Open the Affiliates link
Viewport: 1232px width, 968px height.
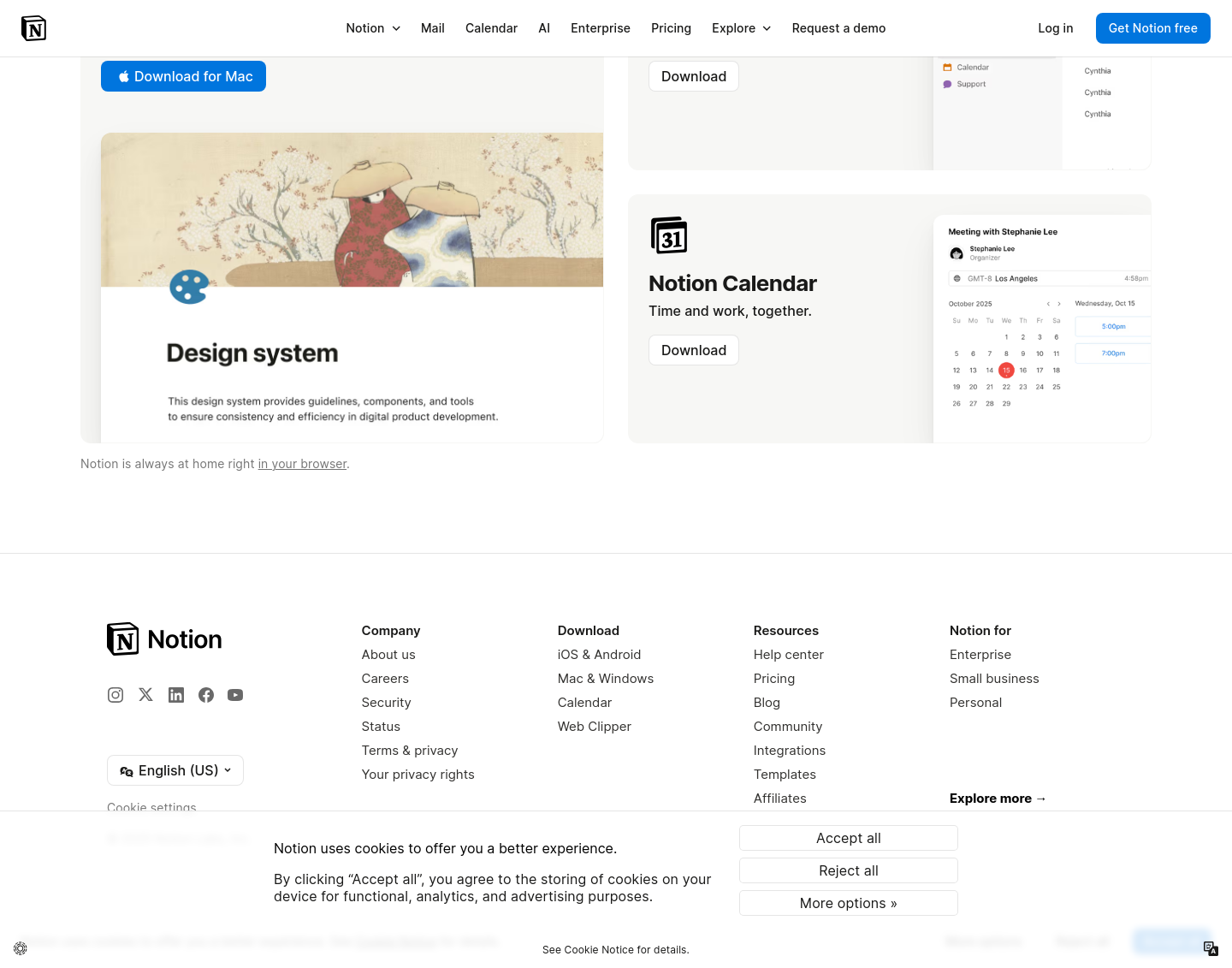[780, 799]
